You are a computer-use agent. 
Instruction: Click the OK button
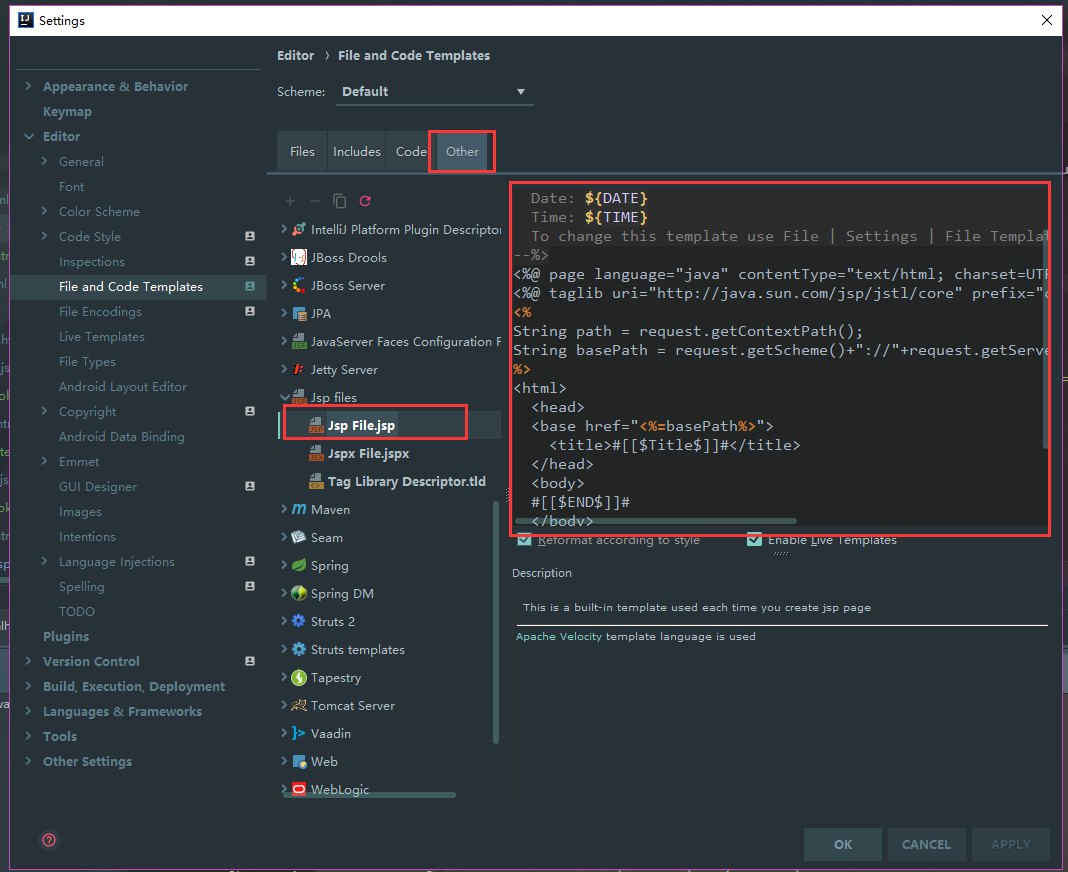pos(842,843)
